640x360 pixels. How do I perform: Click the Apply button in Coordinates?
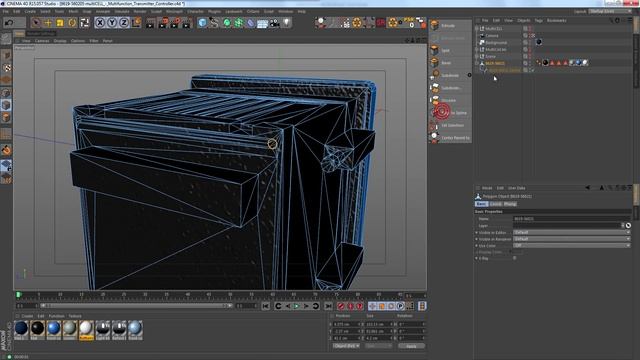tap(411, 346)
